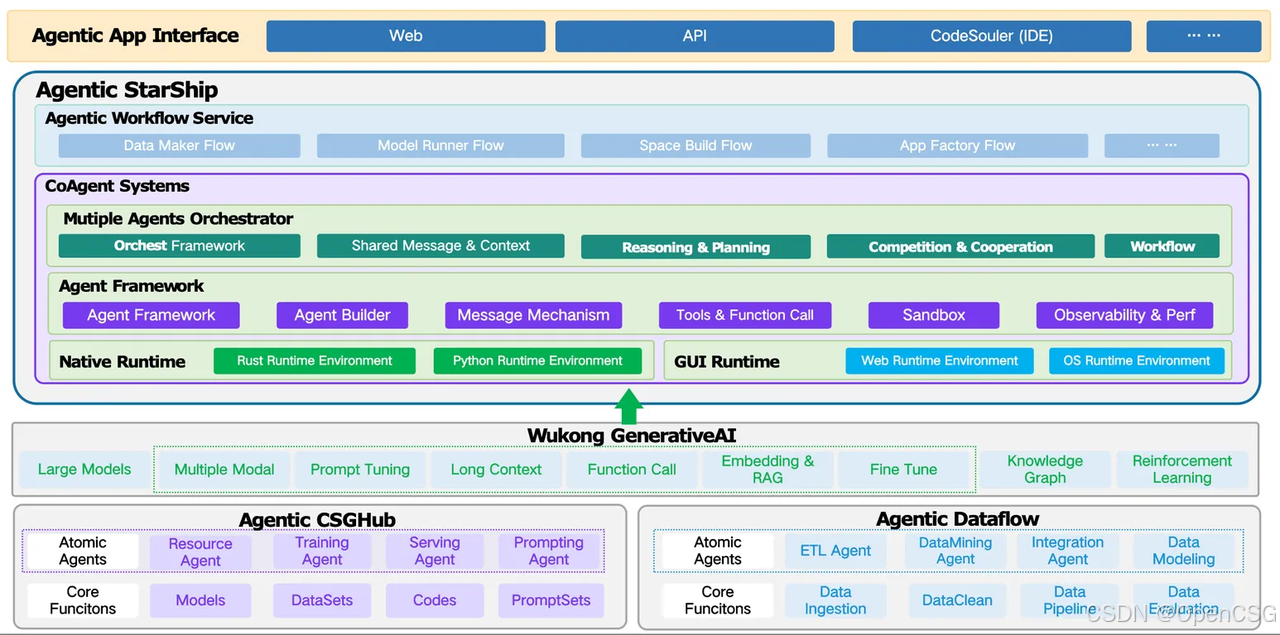Click the DataSets box
This screenshot has width=1280, height=635.
tap(322, 600)
